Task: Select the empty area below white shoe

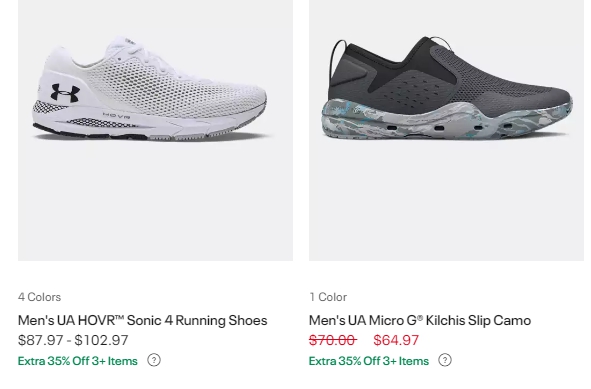Action: tap(155, 204)
